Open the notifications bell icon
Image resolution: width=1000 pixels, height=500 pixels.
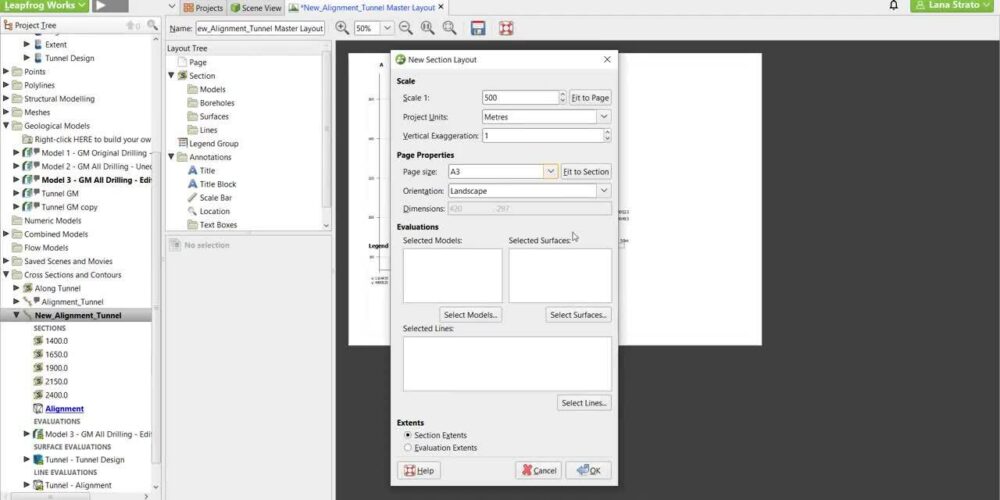tap(893, 7)
